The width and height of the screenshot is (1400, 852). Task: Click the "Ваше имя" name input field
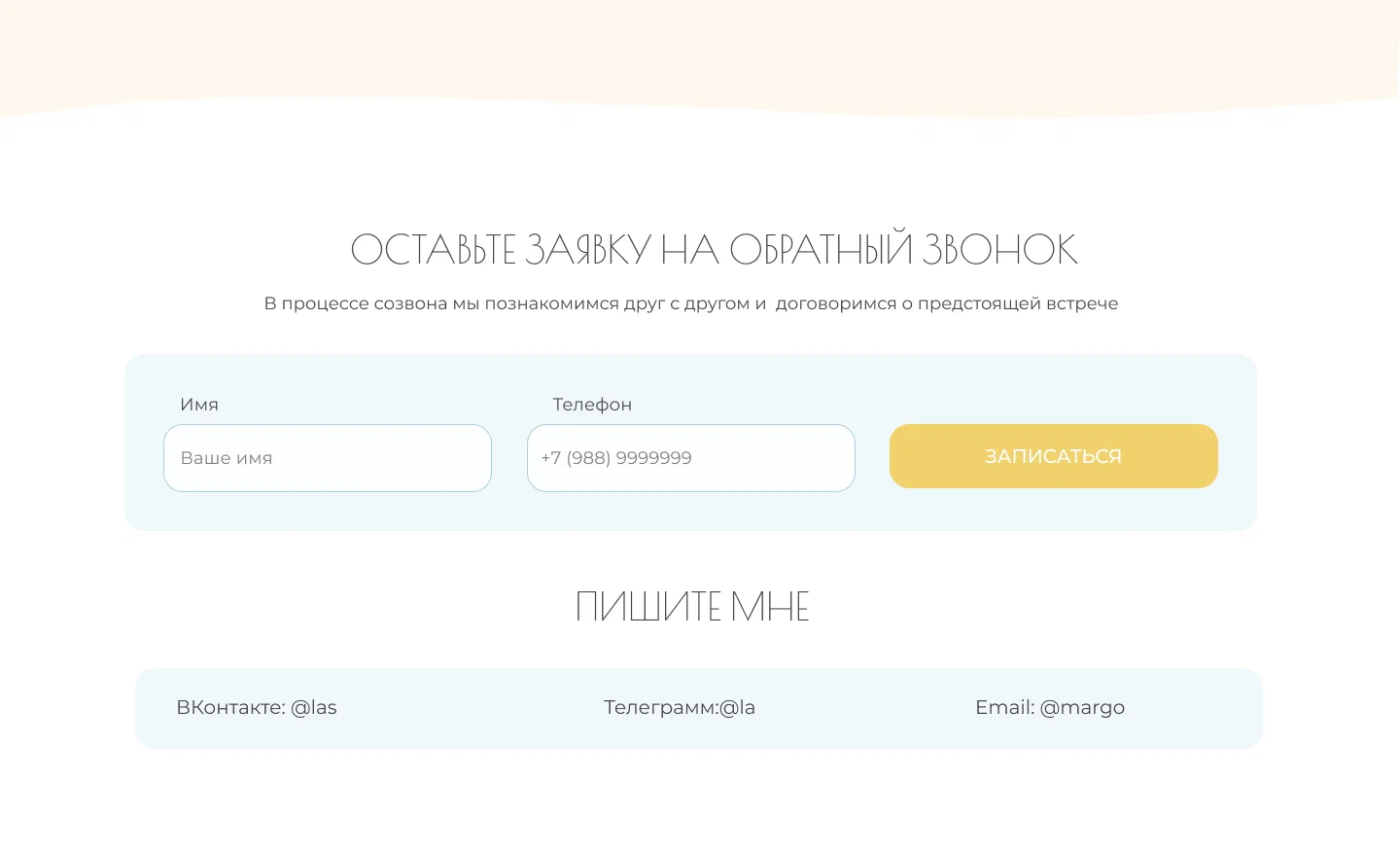point(327,458)
